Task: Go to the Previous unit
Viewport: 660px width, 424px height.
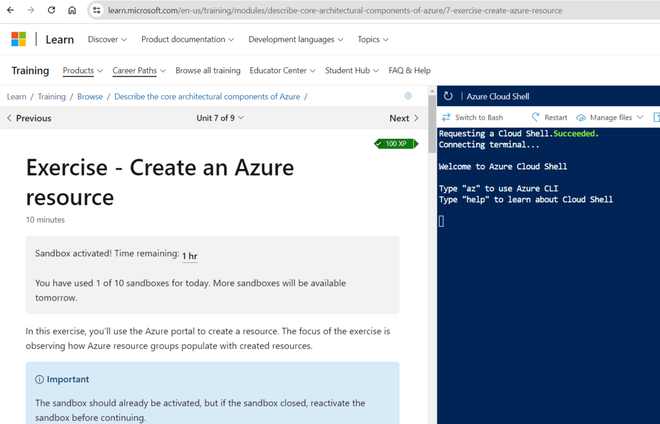Action: click(x=29, y=118)
